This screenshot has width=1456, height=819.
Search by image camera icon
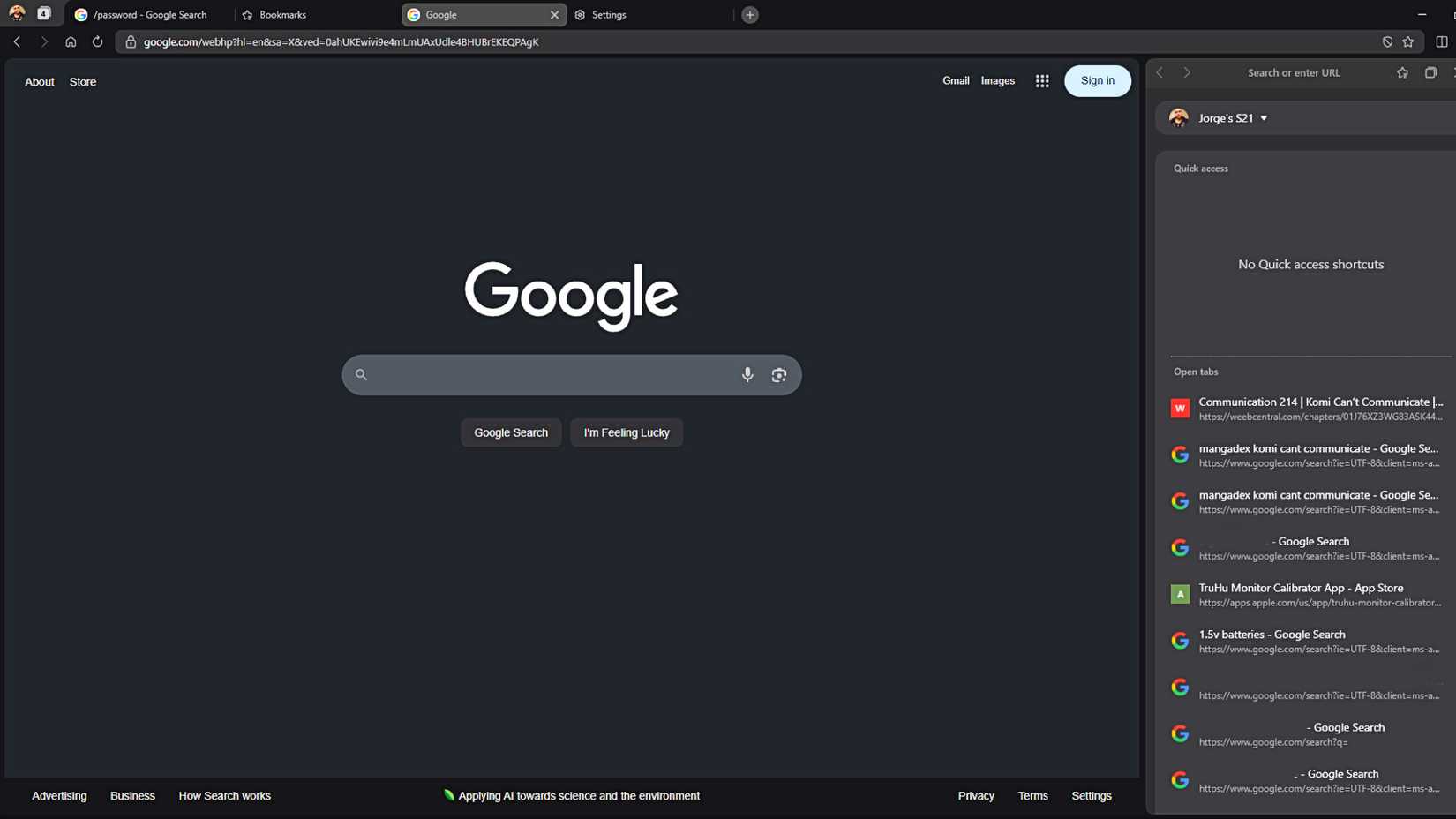(x=778, y=374)
